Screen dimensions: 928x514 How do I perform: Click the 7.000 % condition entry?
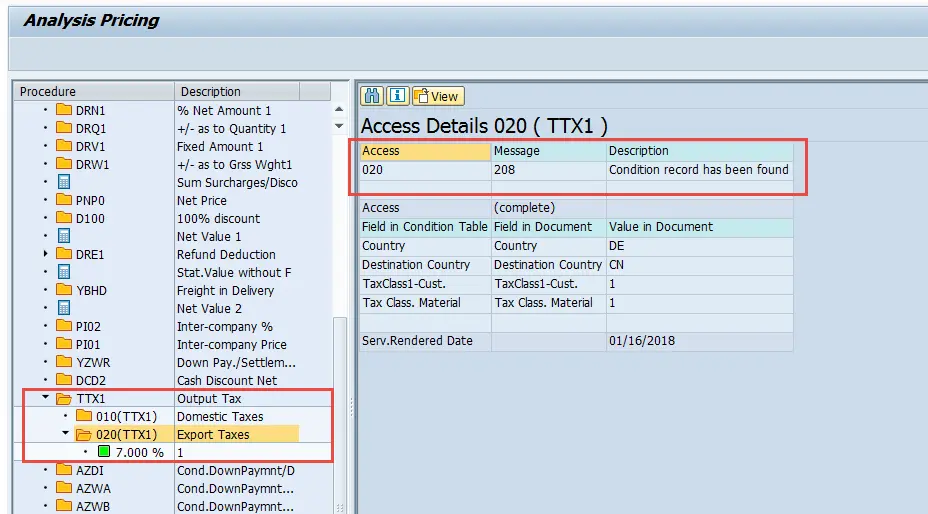[x=140, y=452]
